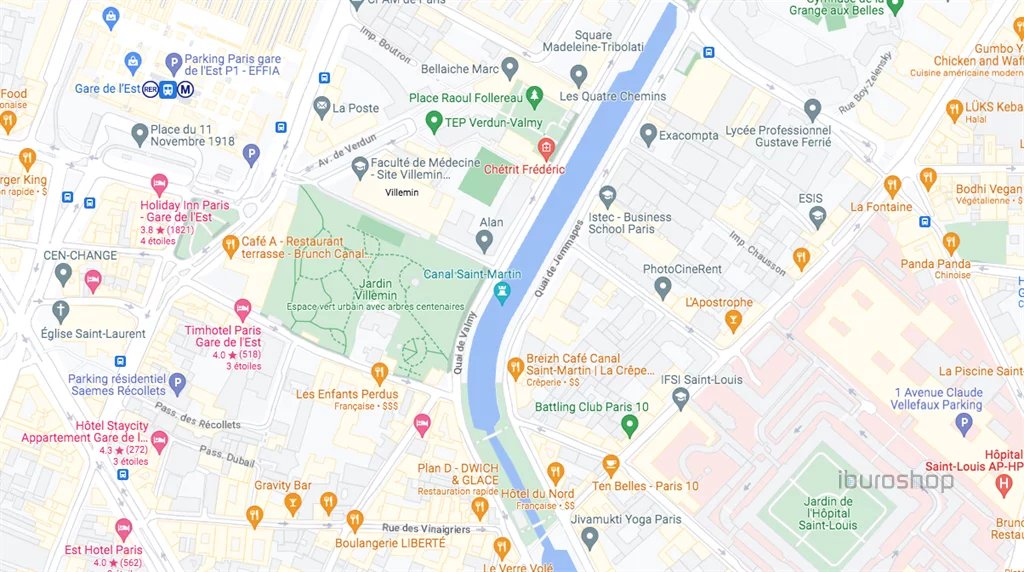1024x572 pixels.
Task: Select the Istec - Business School Paris label
Action: (630, 223)
